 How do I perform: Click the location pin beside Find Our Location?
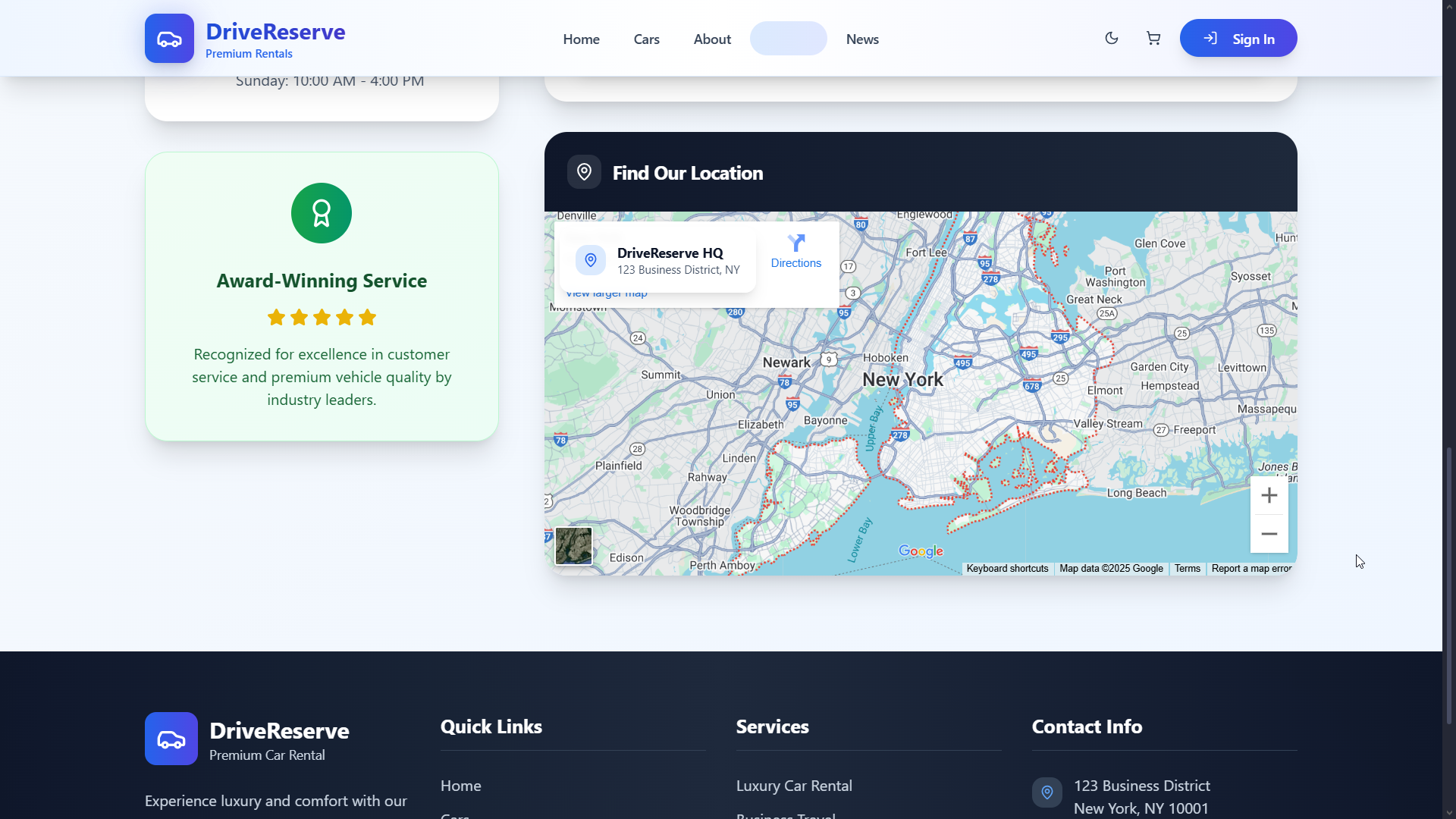coord(584,172)
